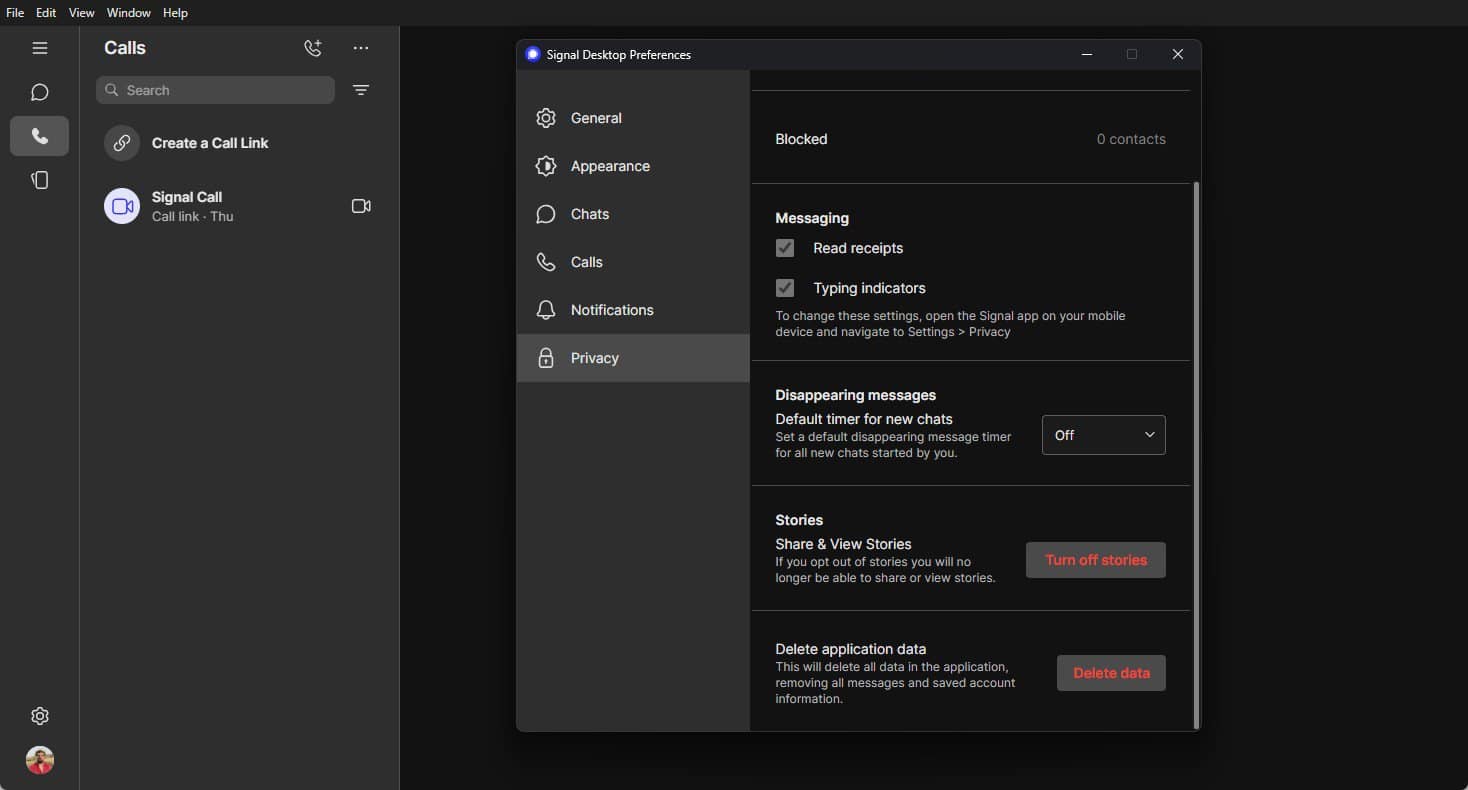Select the Calls phone icon in the sidebar
Image resolution: width=1468 pixels, height=790 pixels.
(x=40, y=136)
